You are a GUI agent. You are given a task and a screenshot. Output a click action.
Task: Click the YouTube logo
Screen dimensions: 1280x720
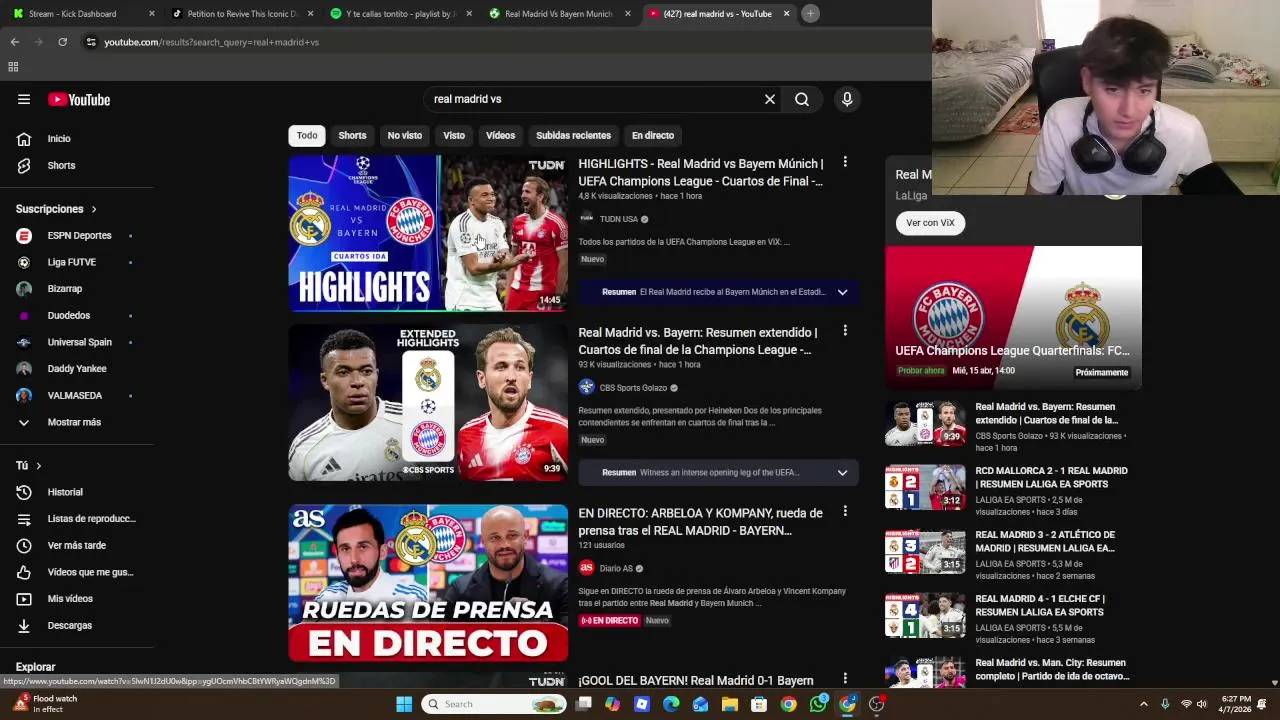[79, 99]
